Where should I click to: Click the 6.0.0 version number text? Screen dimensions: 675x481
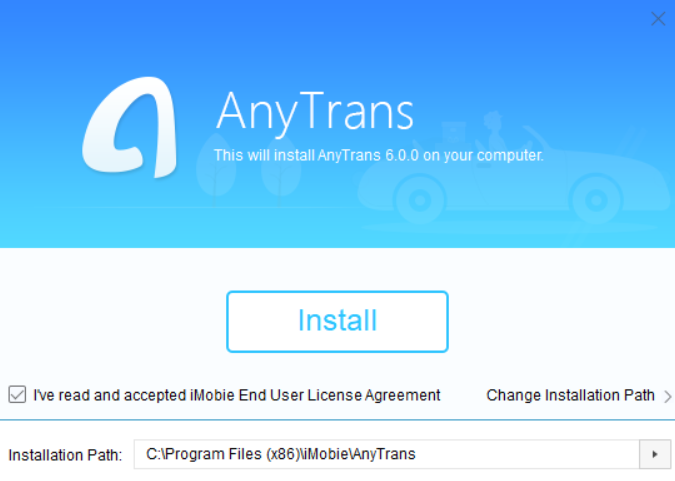point(402,155)
